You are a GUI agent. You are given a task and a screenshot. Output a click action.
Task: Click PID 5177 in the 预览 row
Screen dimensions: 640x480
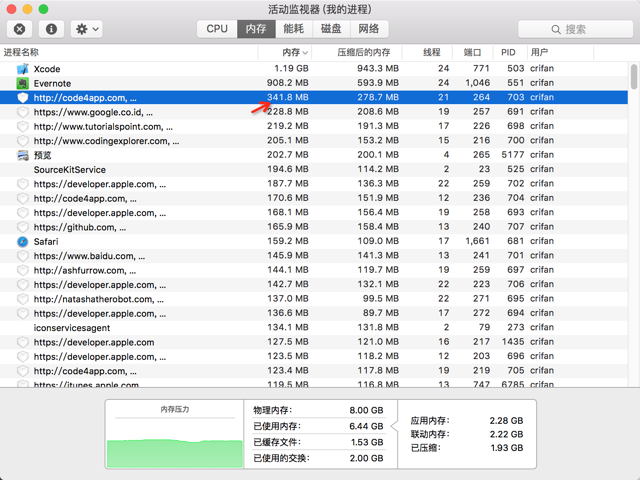(513, 155)
